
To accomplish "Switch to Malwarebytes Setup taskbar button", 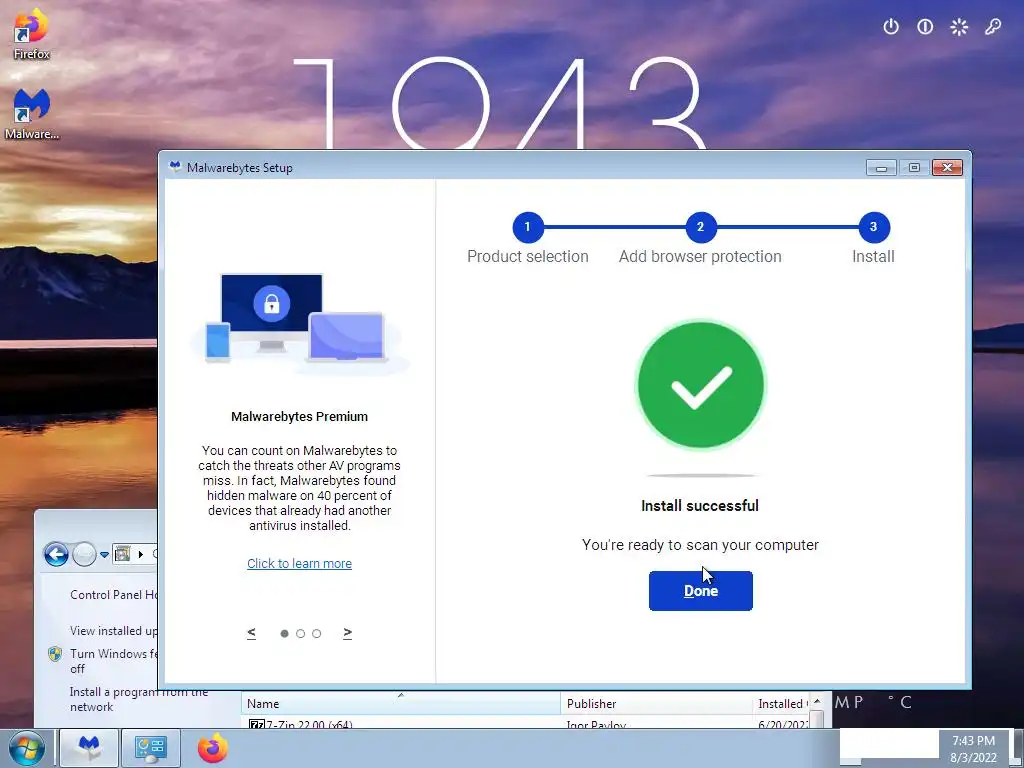I will tap(89, 748).
